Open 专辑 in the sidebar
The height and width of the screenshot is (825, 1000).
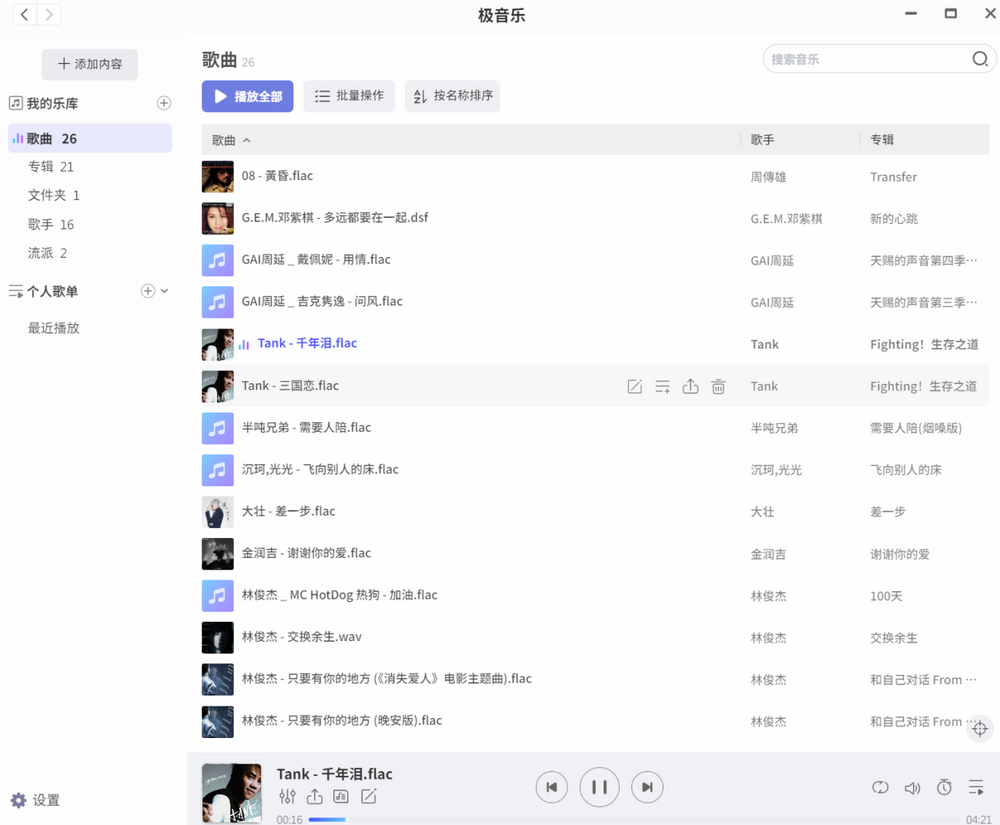point(50,167)
